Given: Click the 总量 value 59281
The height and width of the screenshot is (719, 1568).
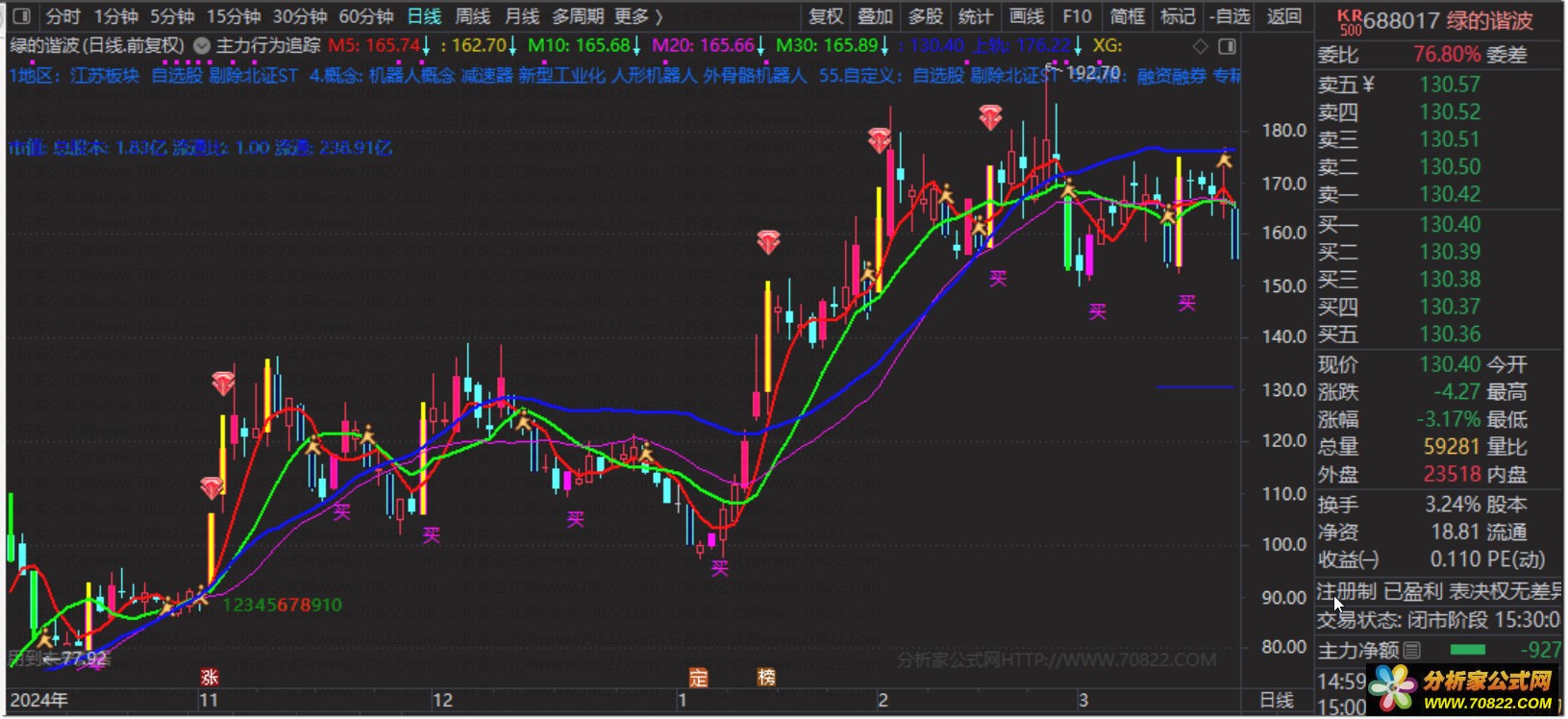Looking at the screenshot, I should click(x=1452, y=447).
